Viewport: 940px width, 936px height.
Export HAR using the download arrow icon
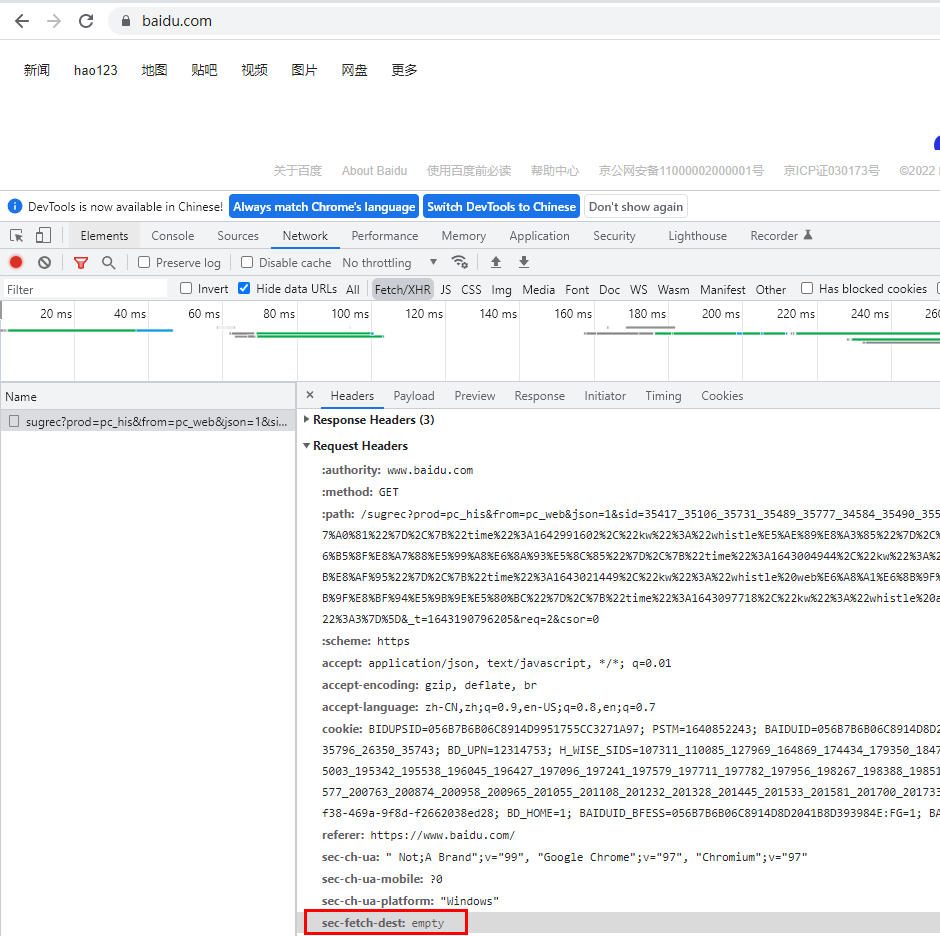pos(524,262)
